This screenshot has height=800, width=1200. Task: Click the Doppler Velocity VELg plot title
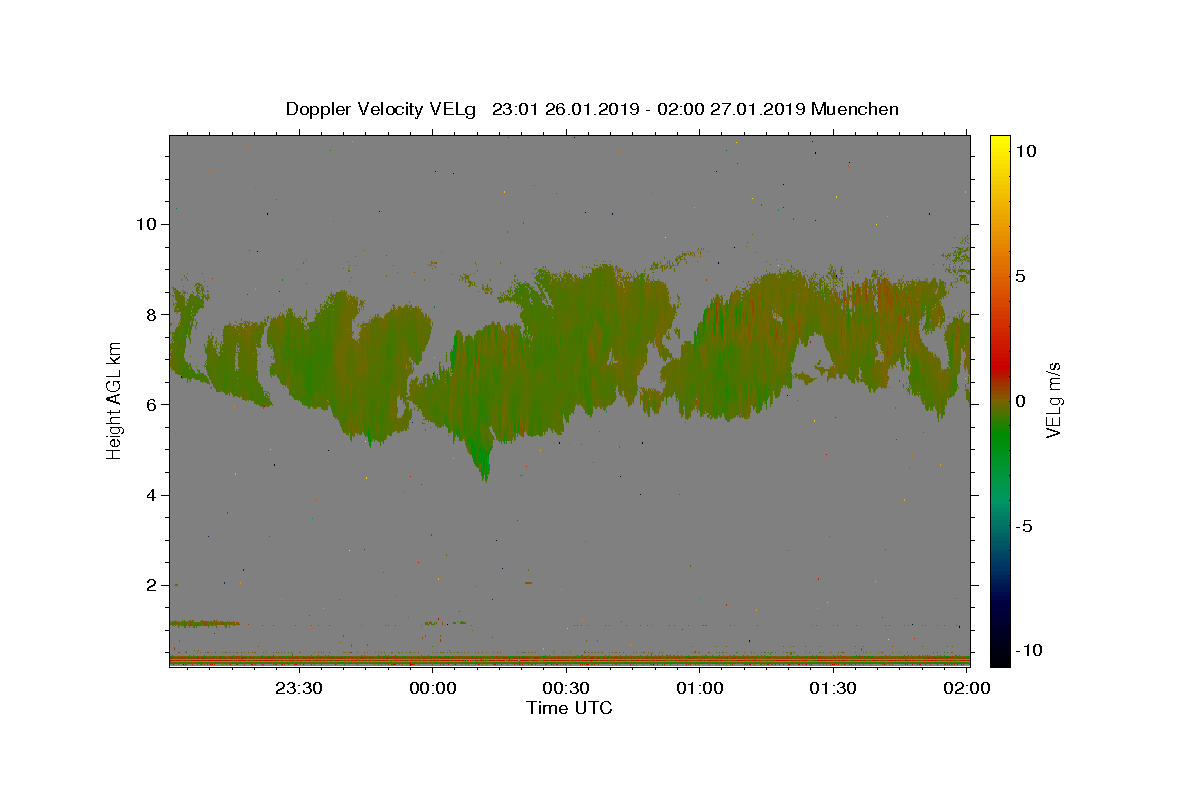point(592,109)
